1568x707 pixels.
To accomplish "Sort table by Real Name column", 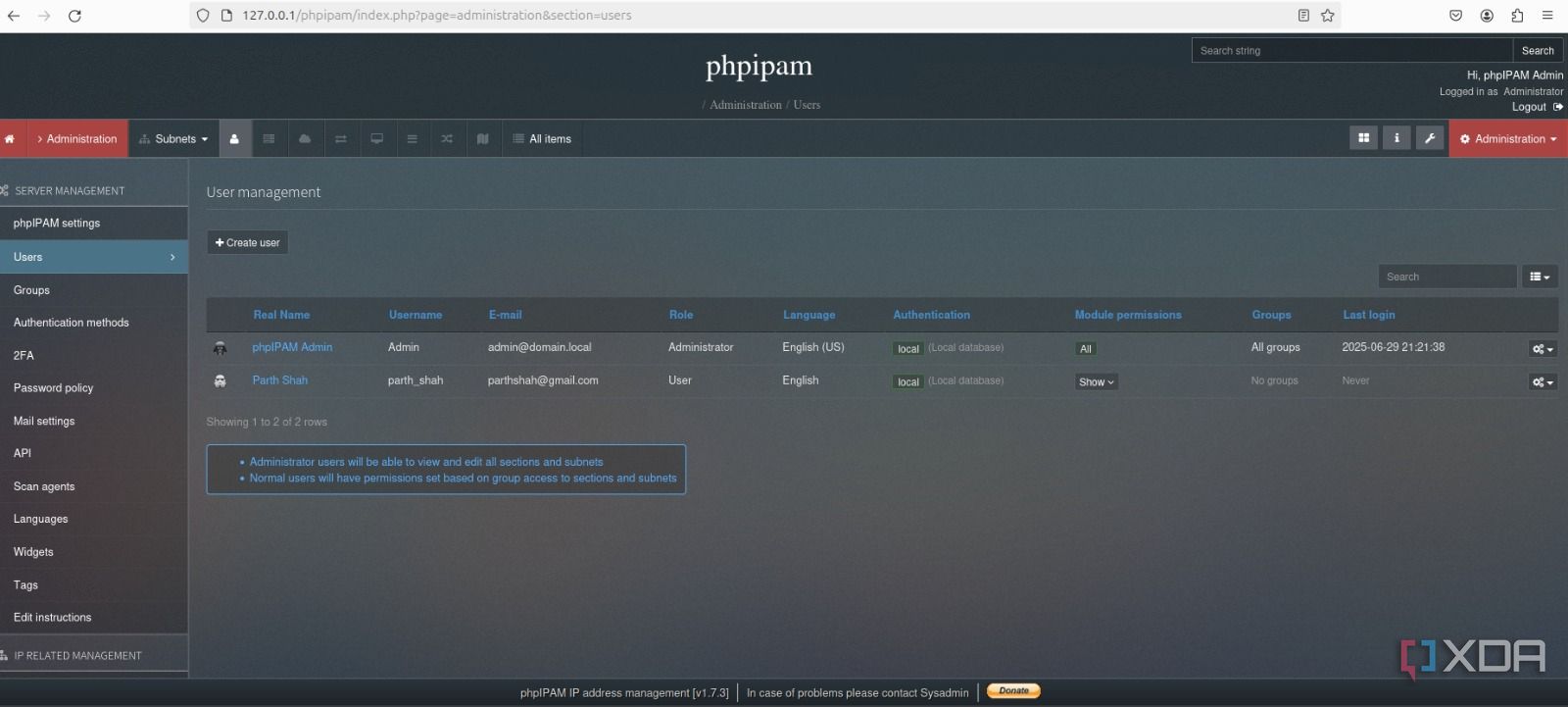I will point(281,315).
